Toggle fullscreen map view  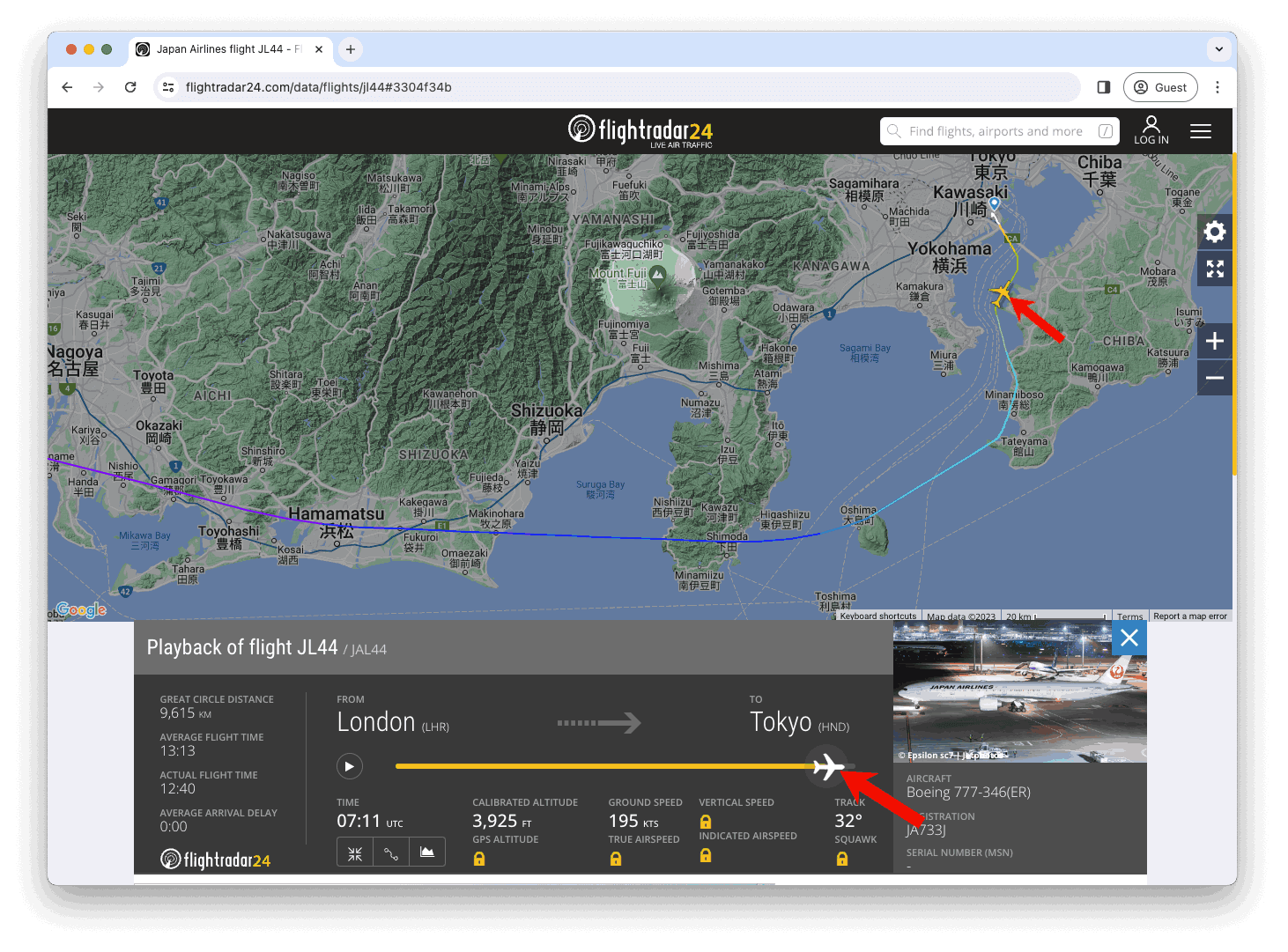point(1215,269)
